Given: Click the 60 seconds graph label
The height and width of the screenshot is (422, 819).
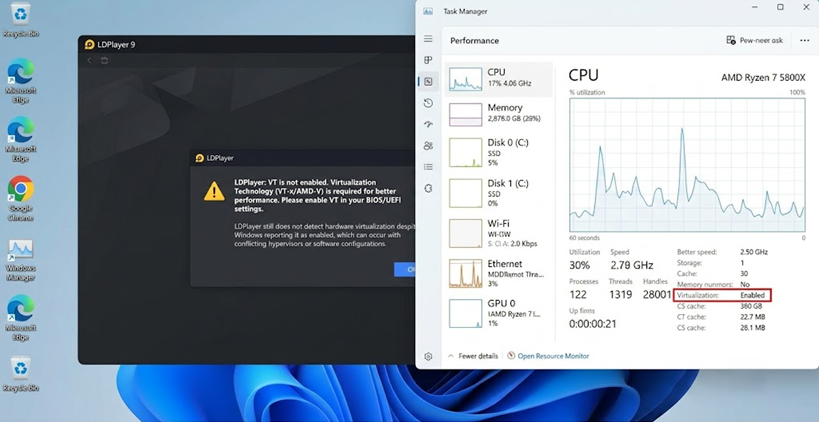Looking at the screenshot, I should click(x=584, y=238).
